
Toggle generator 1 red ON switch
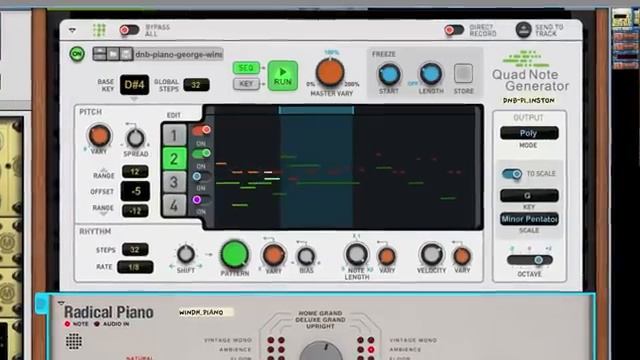pyautogui.click(x=201, y=130)
